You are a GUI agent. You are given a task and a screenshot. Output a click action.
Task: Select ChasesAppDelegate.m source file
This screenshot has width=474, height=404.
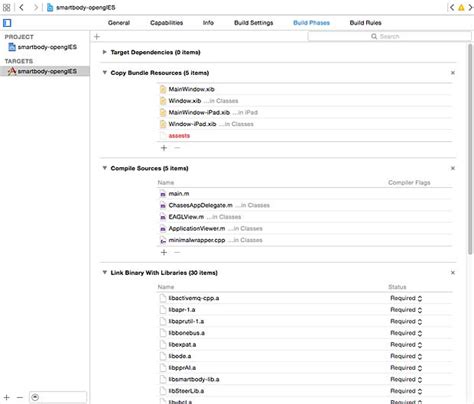click(x=304, y=205)
